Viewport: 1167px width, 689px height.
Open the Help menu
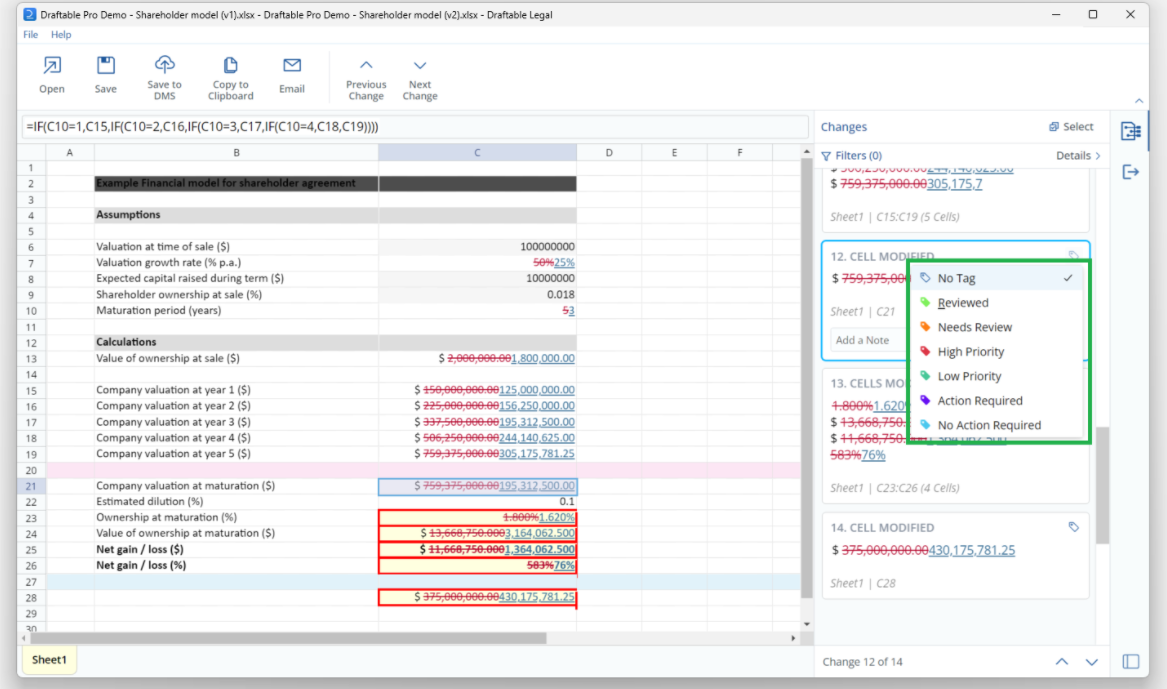point(61,34)
